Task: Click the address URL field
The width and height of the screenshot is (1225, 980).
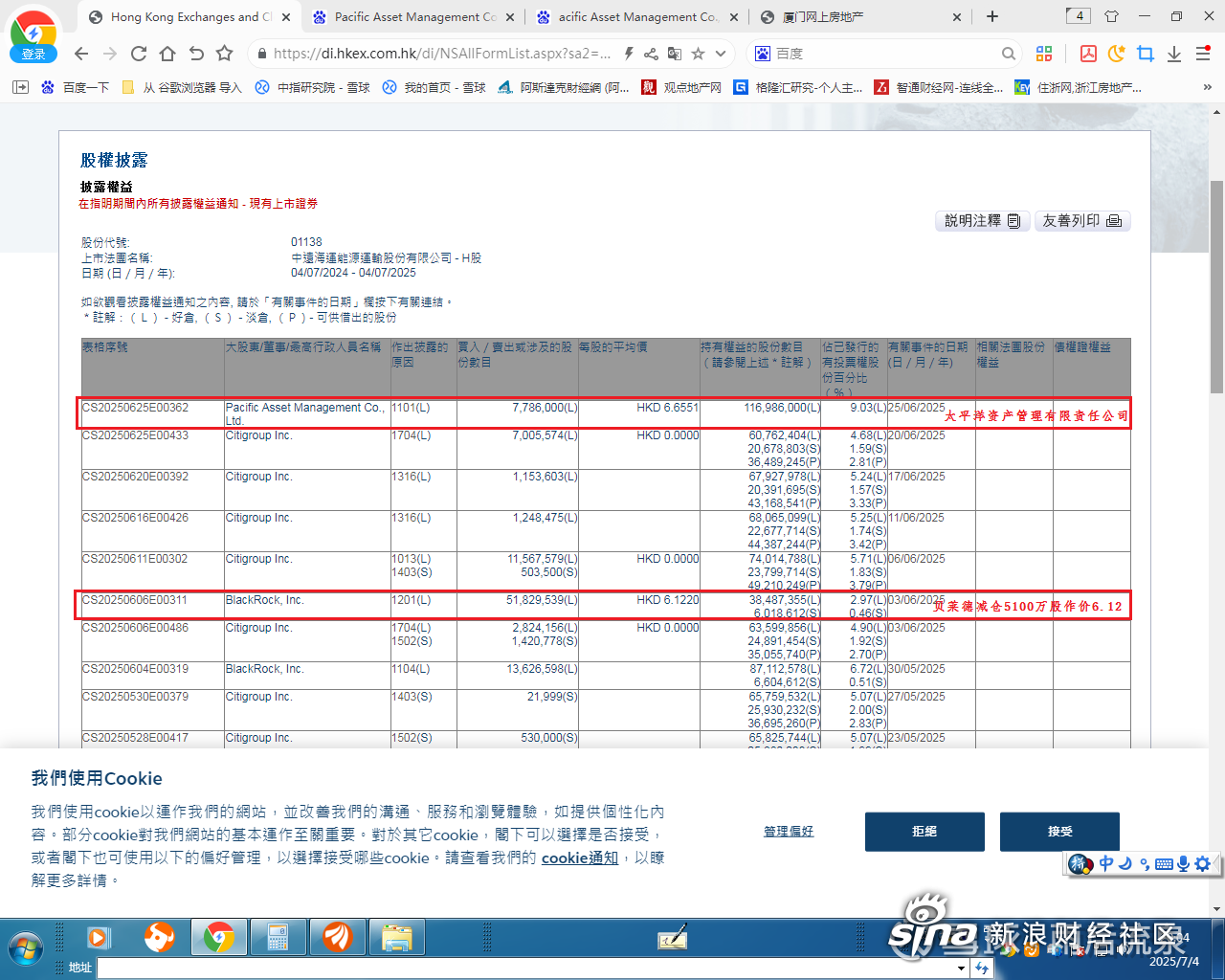Action: 441,54
